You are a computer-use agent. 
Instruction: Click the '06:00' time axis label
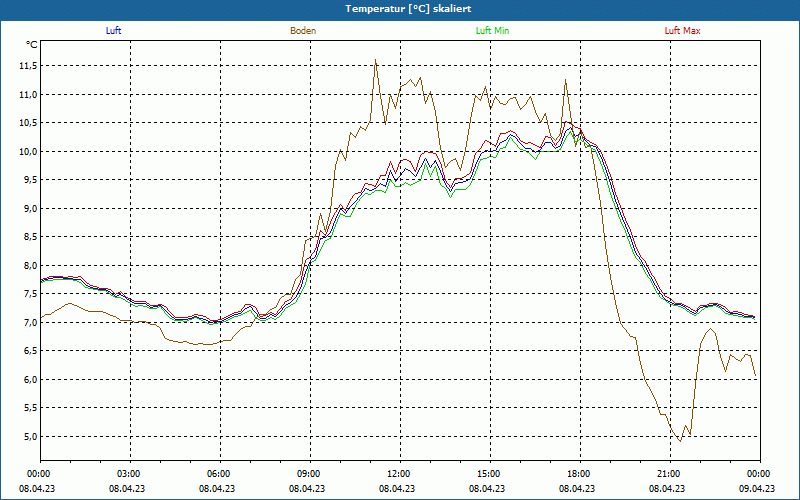(220, 474)
